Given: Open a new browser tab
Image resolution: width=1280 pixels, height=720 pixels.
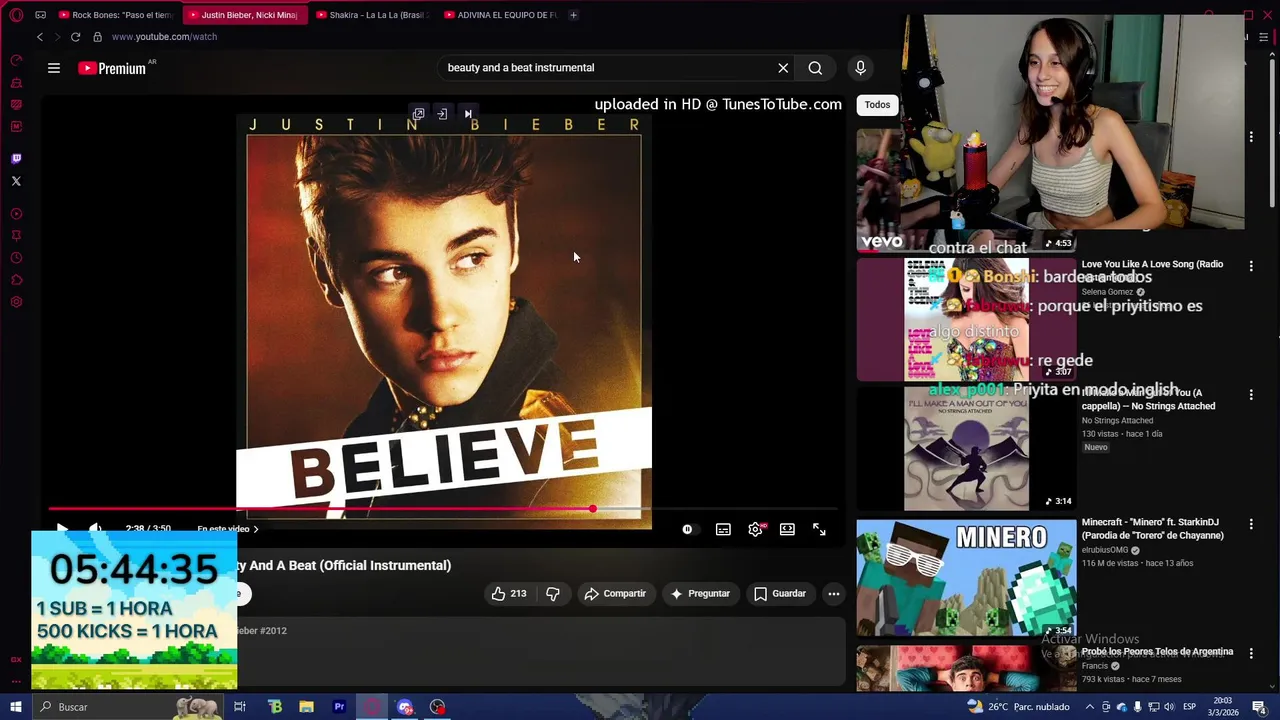Looking at the screenshot, I should [x=573, y=15].
